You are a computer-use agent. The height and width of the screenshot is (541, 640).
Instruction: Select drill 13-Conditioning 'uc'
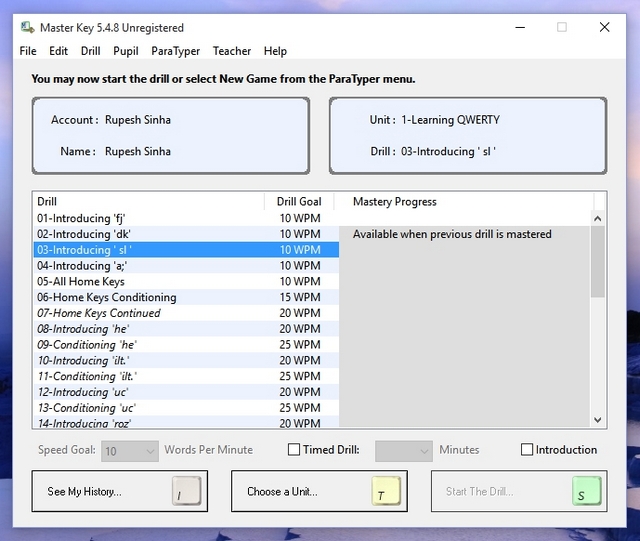coord(186,408)
